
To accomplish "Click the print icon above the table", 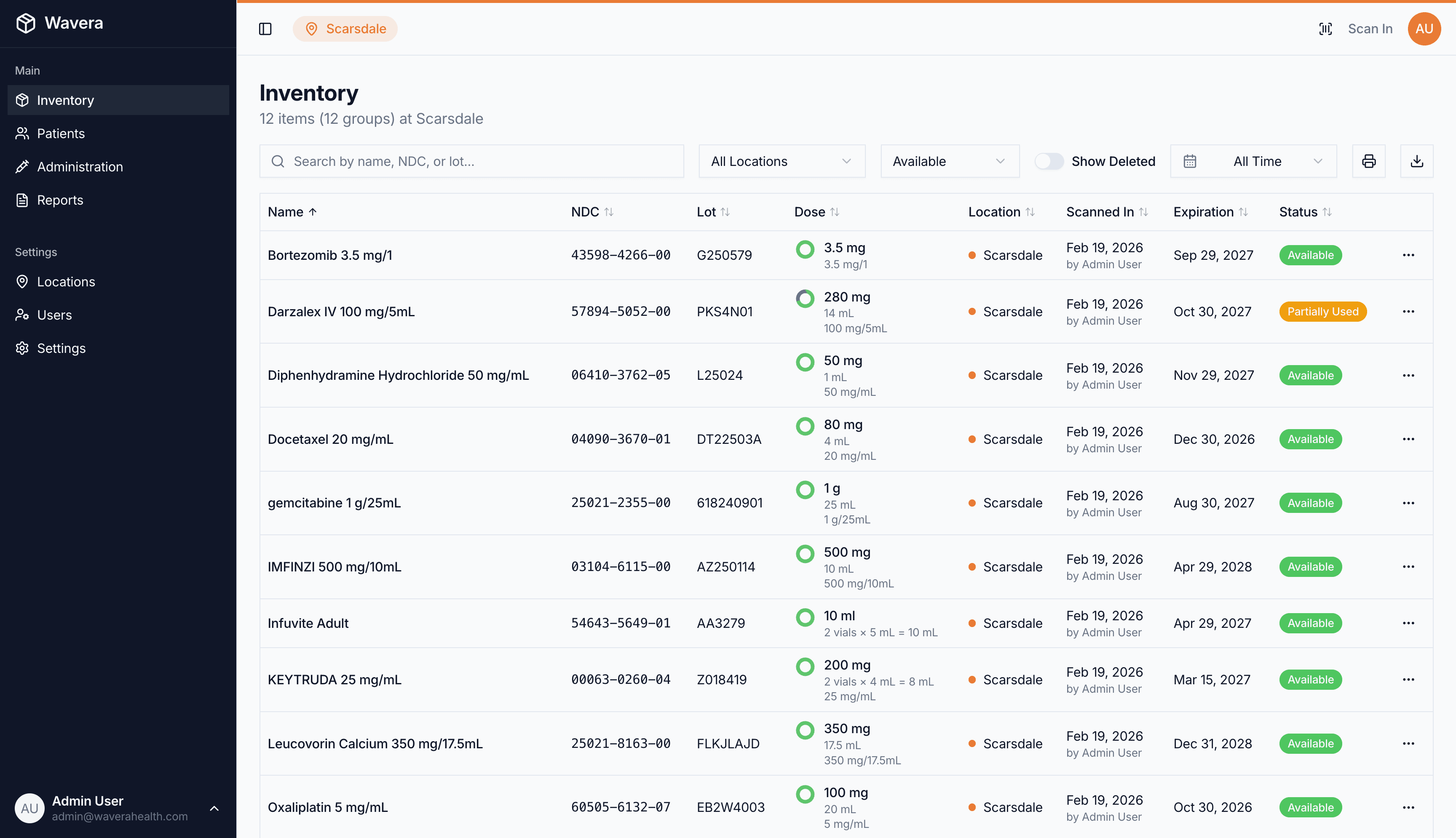I will coord(1368,161).
